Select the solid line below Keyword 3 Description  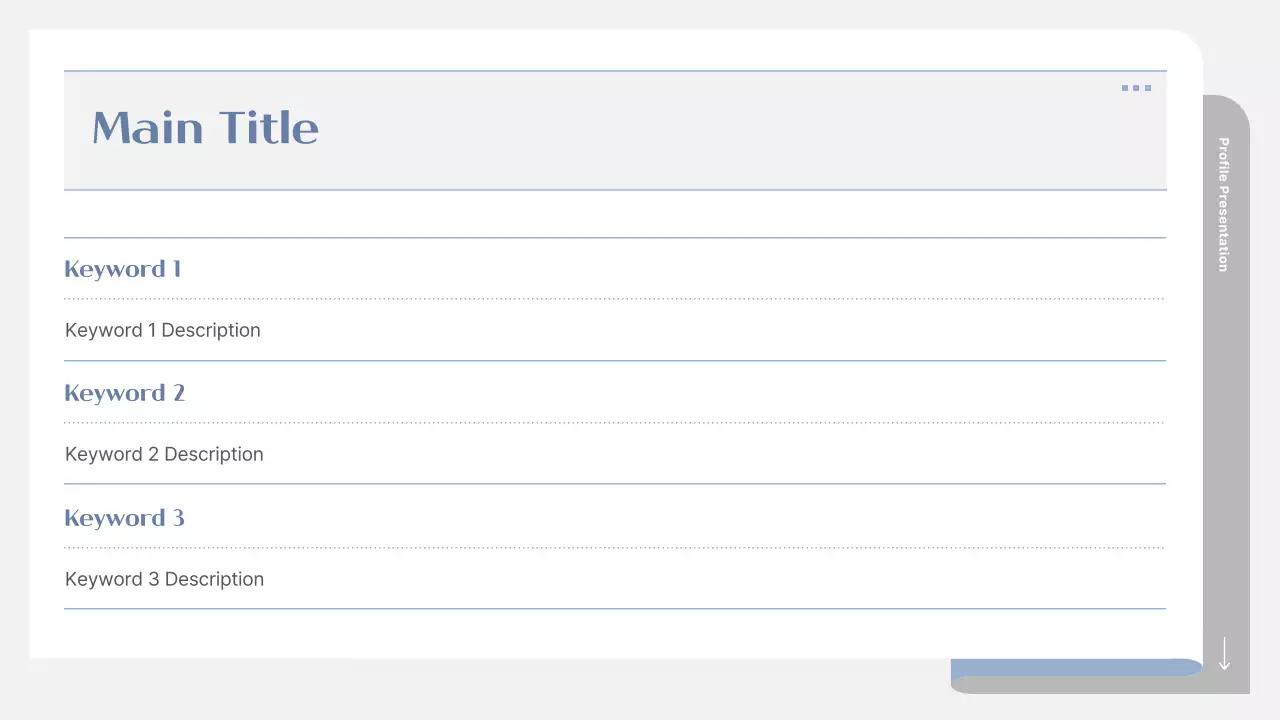click(x=614, y=608)
